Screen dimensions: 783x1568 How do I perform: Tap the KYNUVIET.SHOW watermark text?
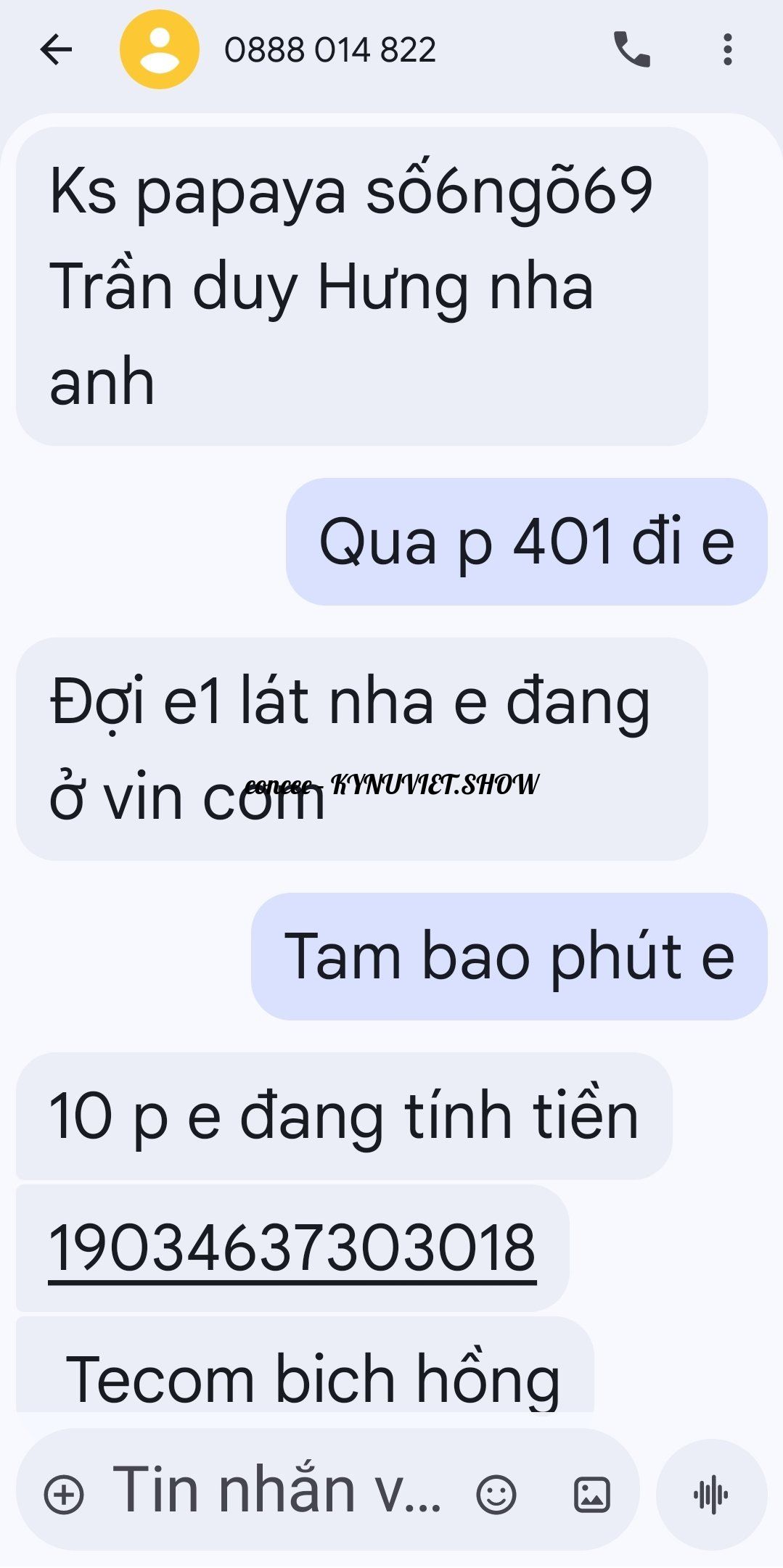click(x=435, y=784)
